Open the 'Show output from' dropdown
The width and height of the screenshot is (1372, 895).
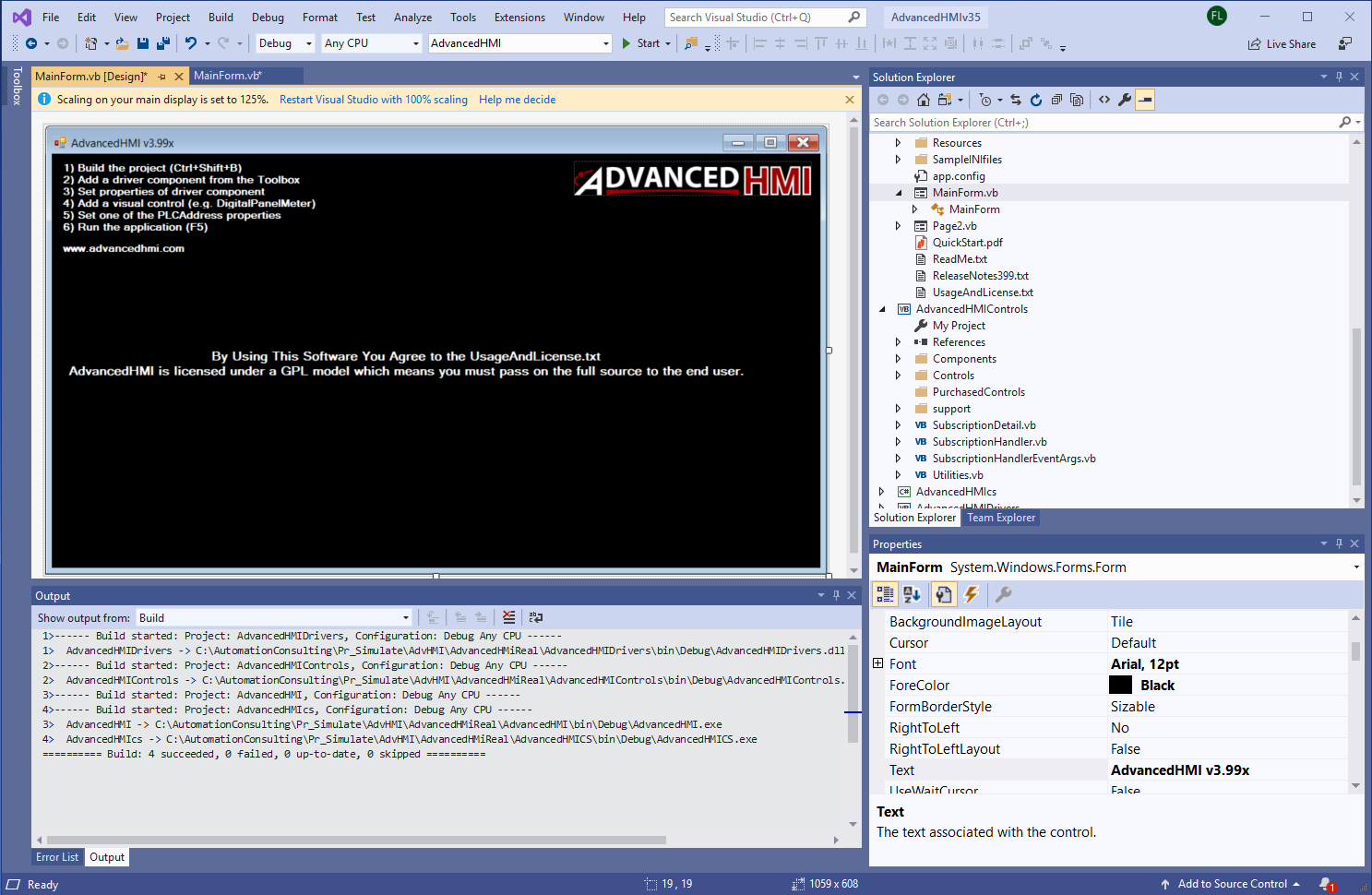pyautogui.click(x=404, y=617)
